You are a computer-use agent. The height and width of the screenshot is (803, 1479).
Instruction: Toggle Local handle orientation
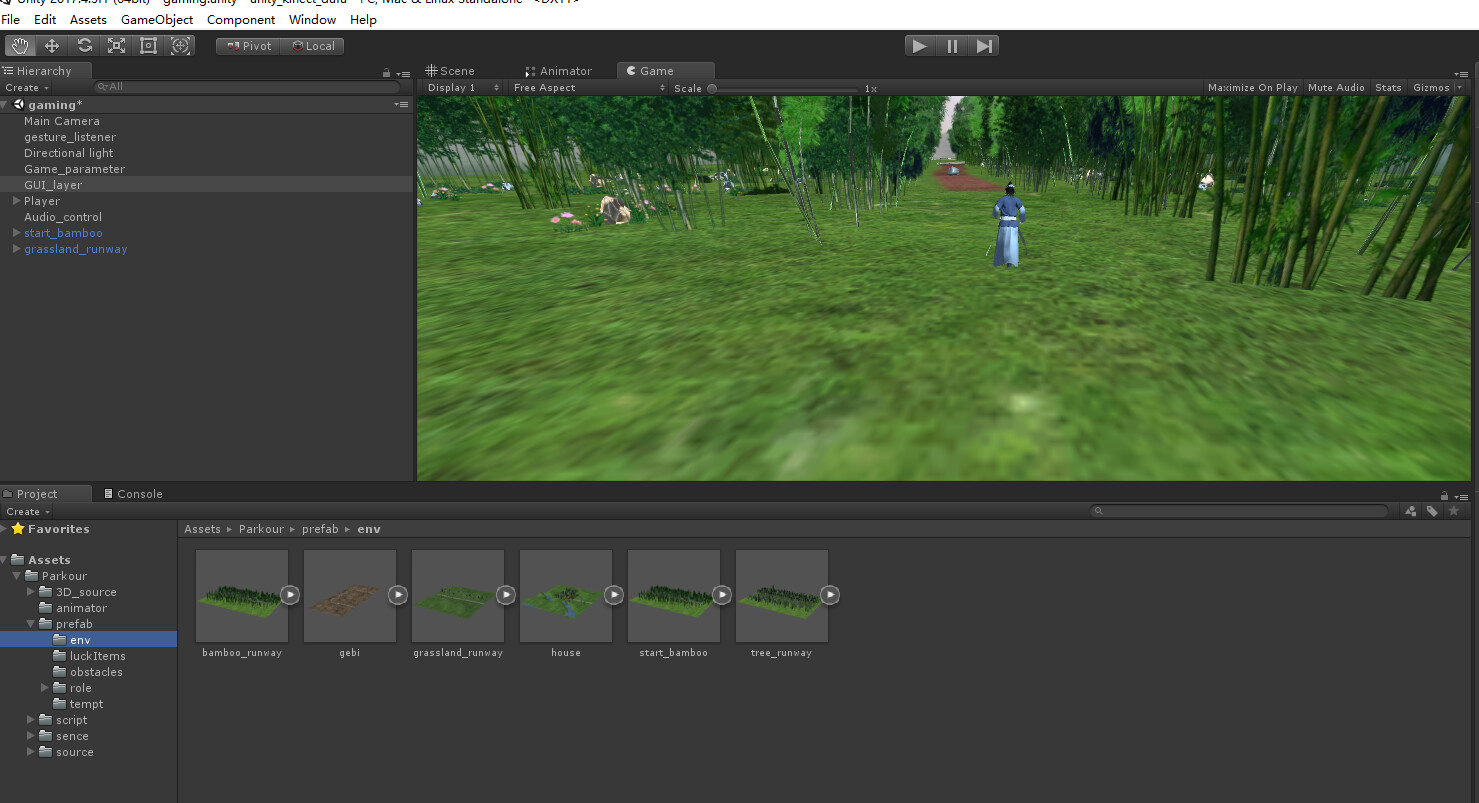click(x=314, y=45)
